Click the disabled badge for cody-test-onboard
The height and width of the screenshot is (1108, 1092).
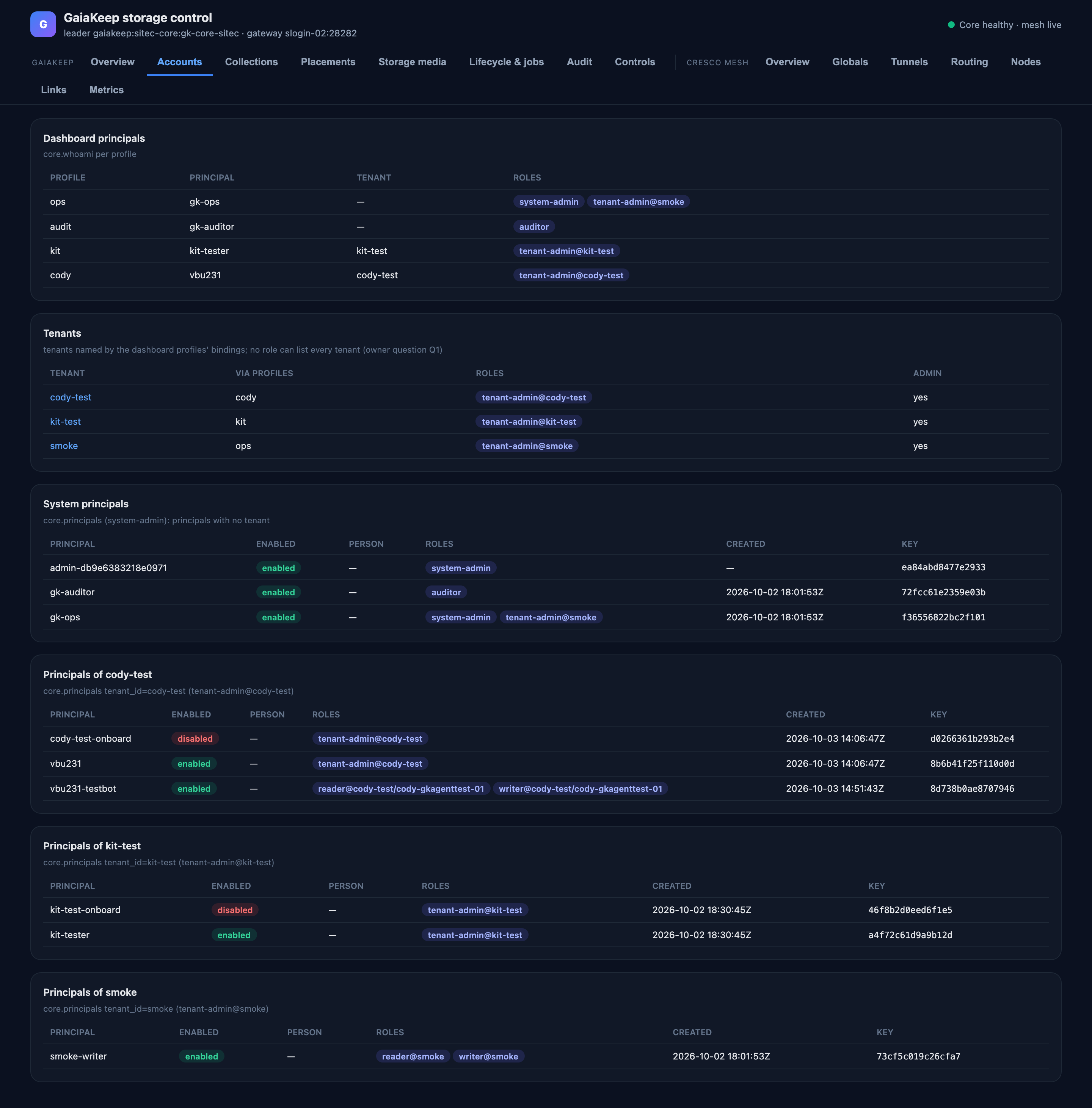[195, 739]
